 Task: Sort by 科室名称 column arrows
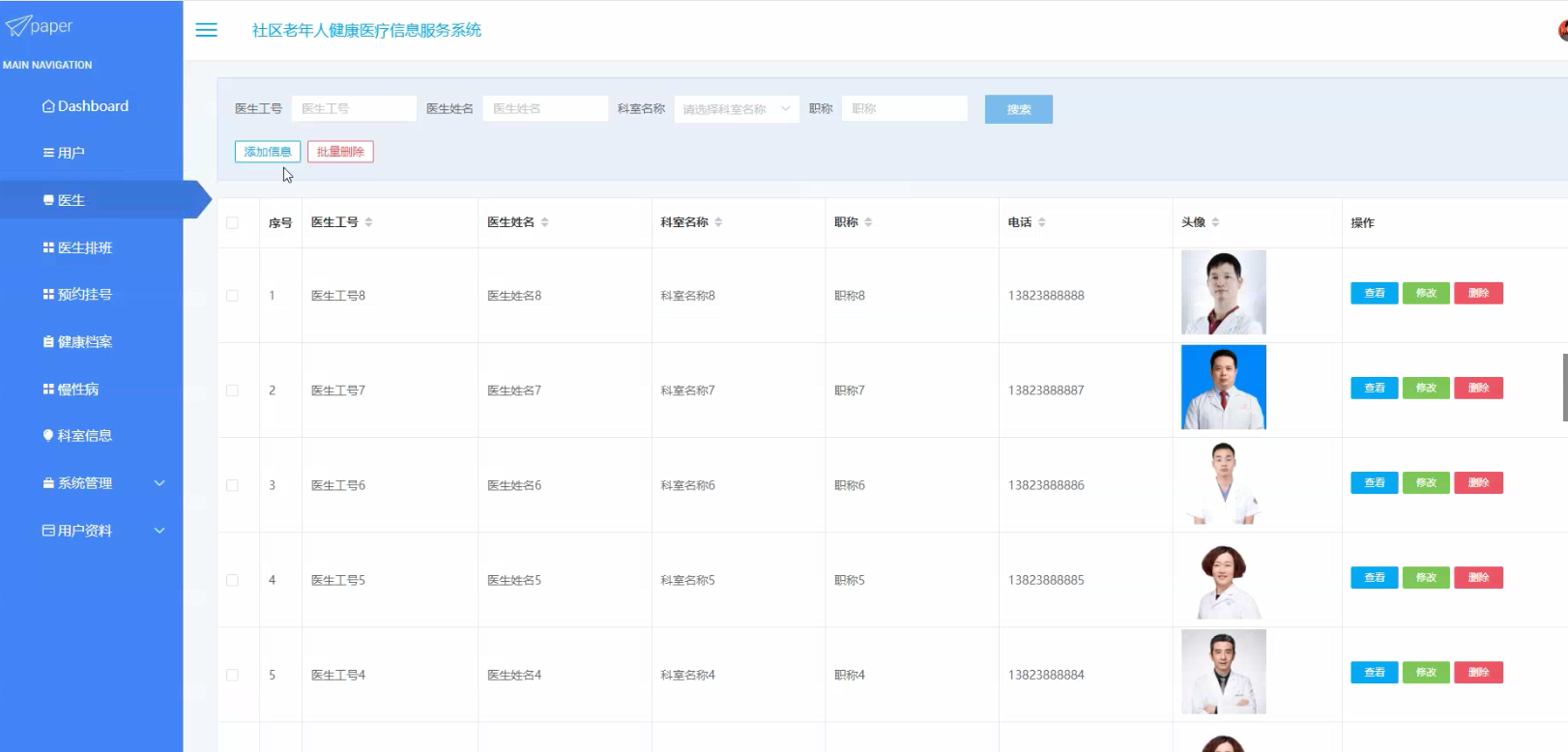point(718,222)
